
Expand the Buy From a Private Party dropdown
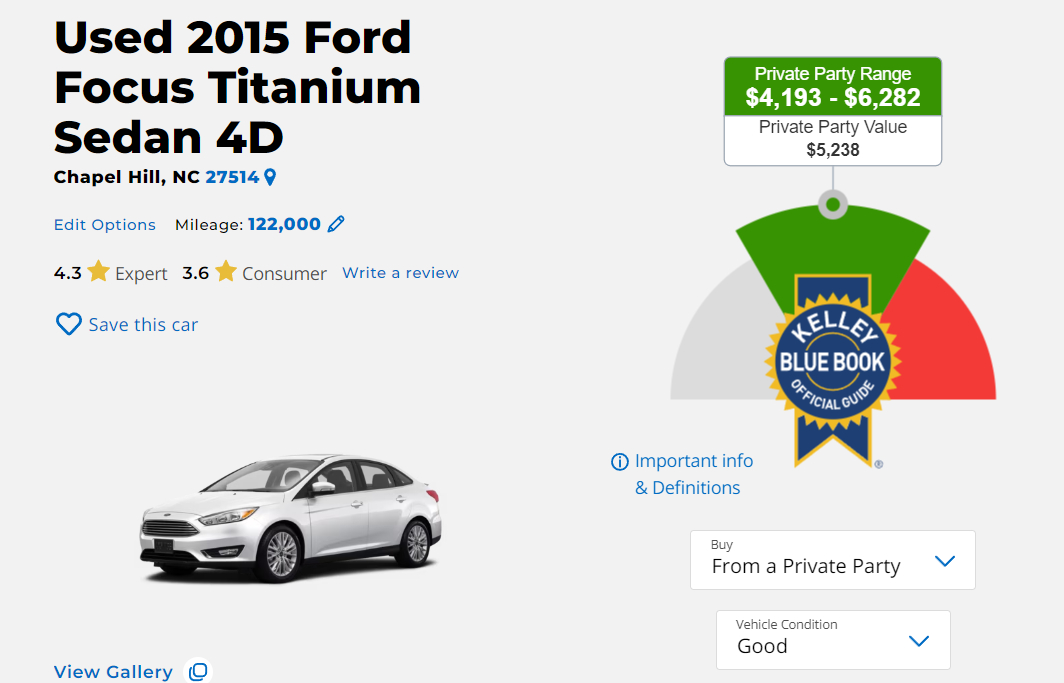click(833, 560)
